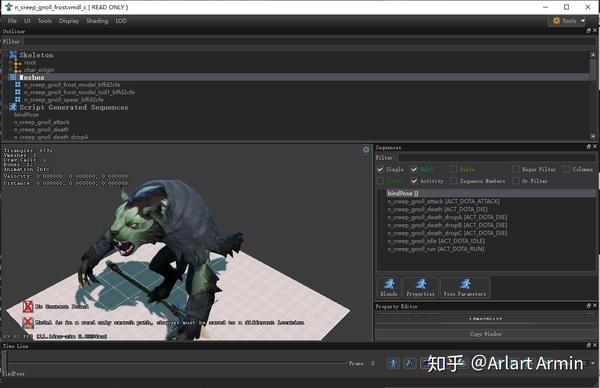Toggle the green-labeled checkbox below Single
This screenshot has height=388, width=600.
click(380, 181)
